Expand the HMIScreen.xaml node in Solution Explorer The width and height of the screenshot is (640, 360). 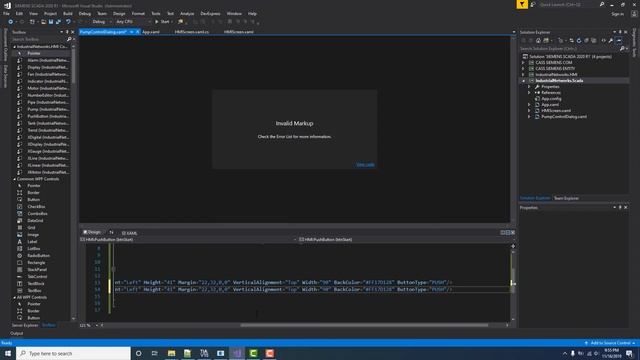529,111
